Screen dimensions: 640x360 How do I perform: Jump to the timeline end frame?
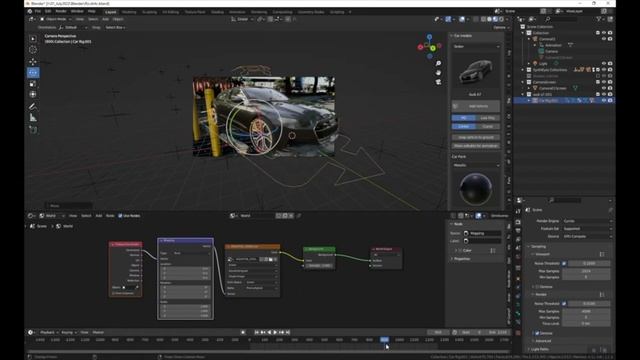tap(288, 332)
